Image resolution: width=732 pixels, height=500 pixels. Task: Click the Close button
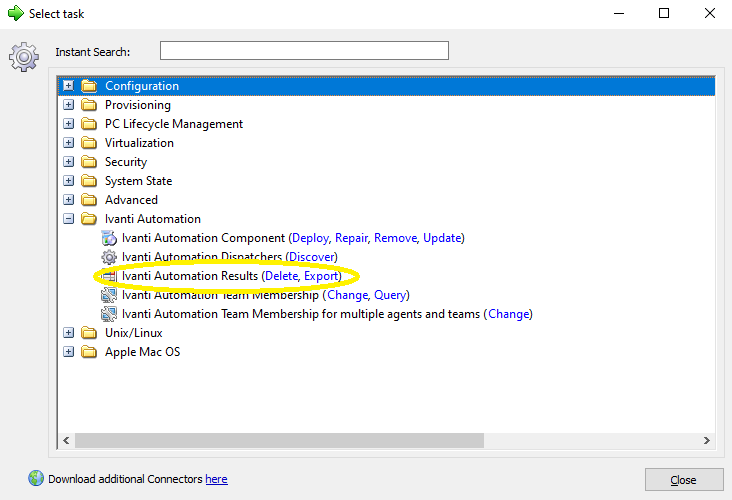point(684,479)
